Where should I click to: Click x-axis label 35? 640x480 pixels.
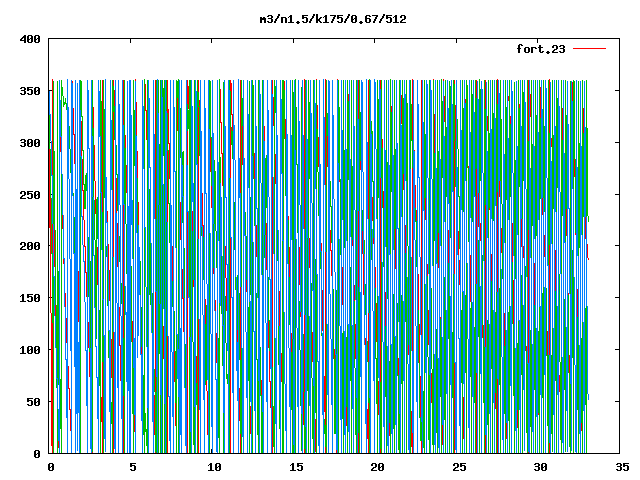pos(622,467)
